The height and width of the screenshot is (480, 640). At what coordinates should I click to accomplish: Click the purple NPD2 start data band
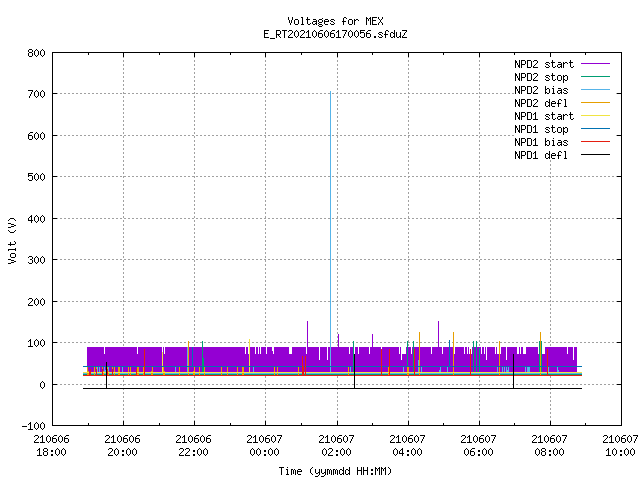click(331, 359)
